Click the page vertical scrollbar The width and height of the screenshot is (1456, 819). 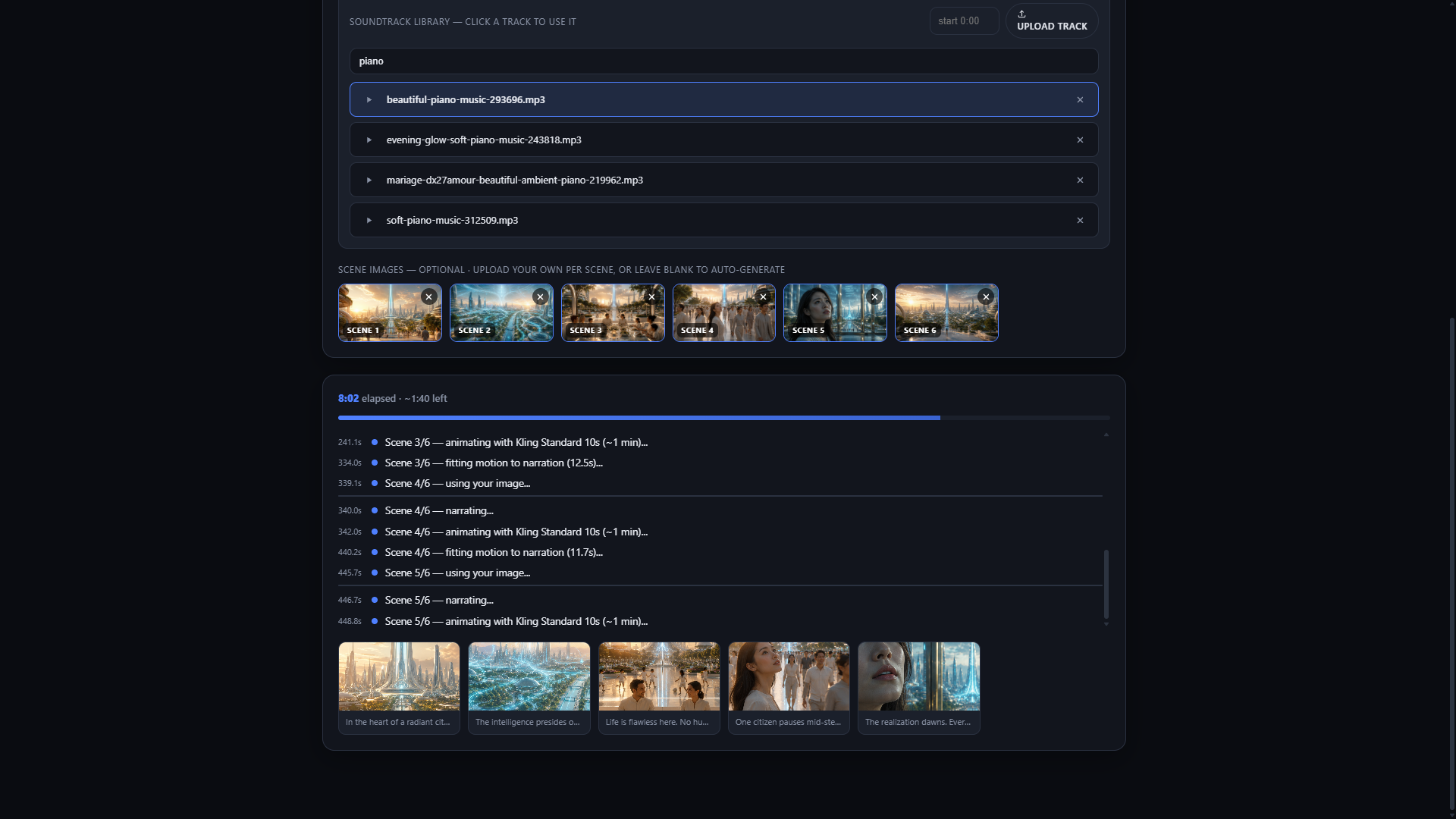[1451, 563]
